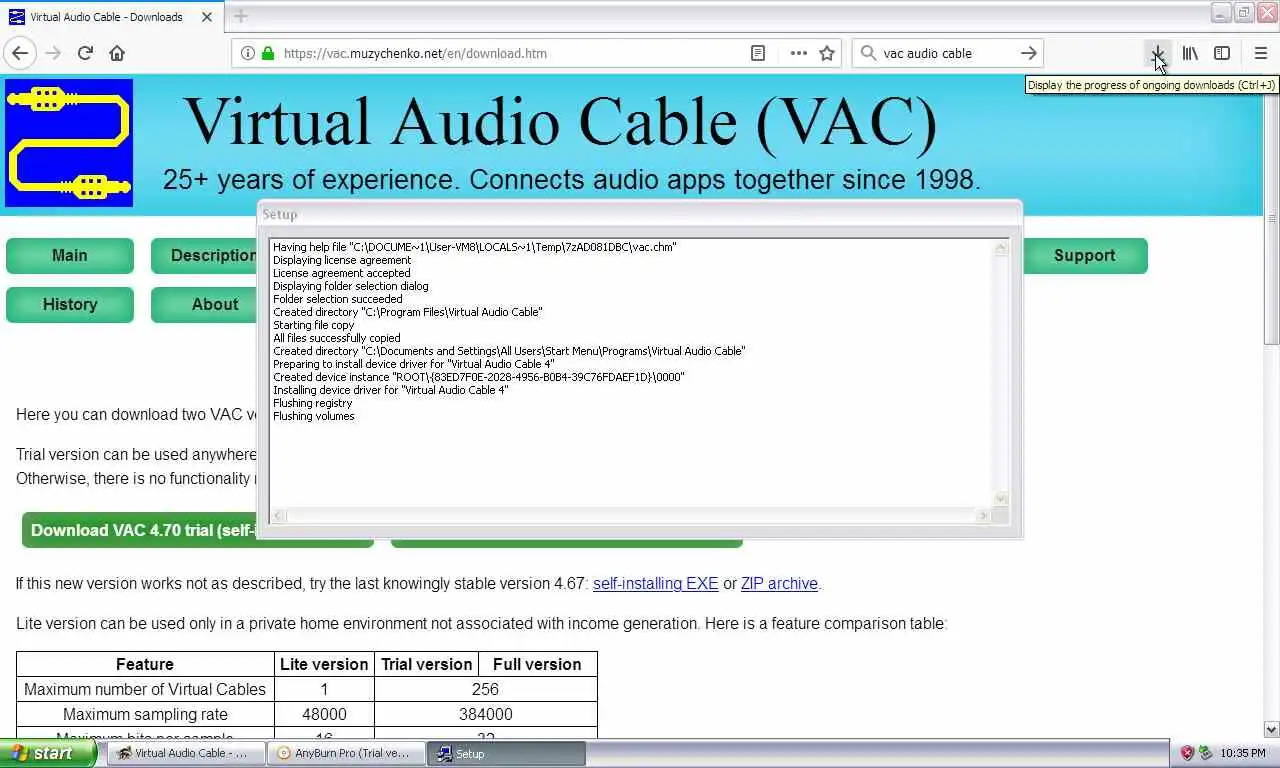Click the forward navigation arrow
Image resolution: width=1280 pixels, height=768 pixels.
pos(53,53)
